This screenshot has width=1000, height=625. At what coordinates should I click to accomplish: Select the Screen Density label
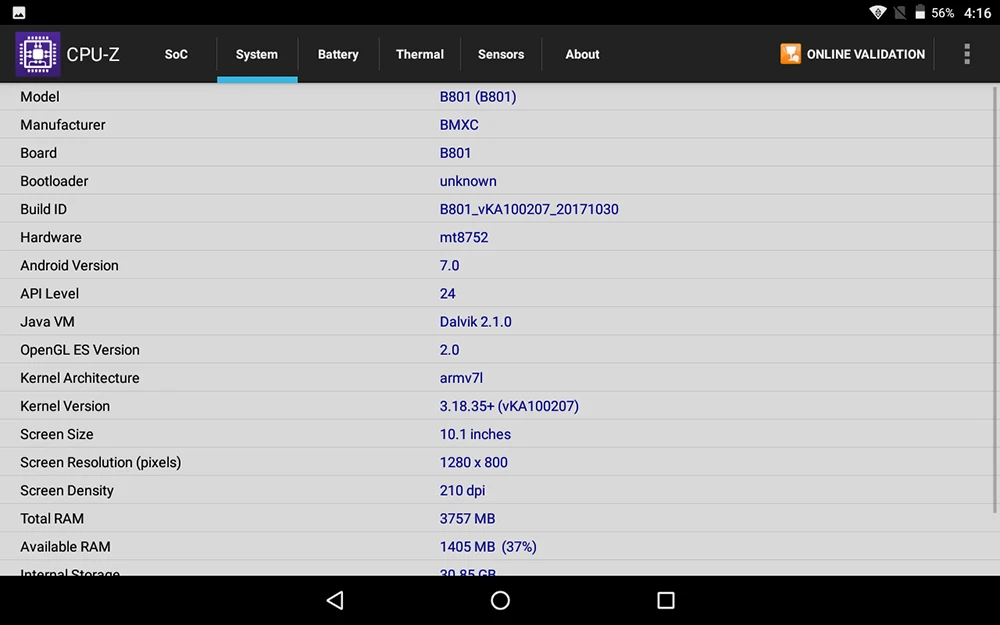coord(67,490)
